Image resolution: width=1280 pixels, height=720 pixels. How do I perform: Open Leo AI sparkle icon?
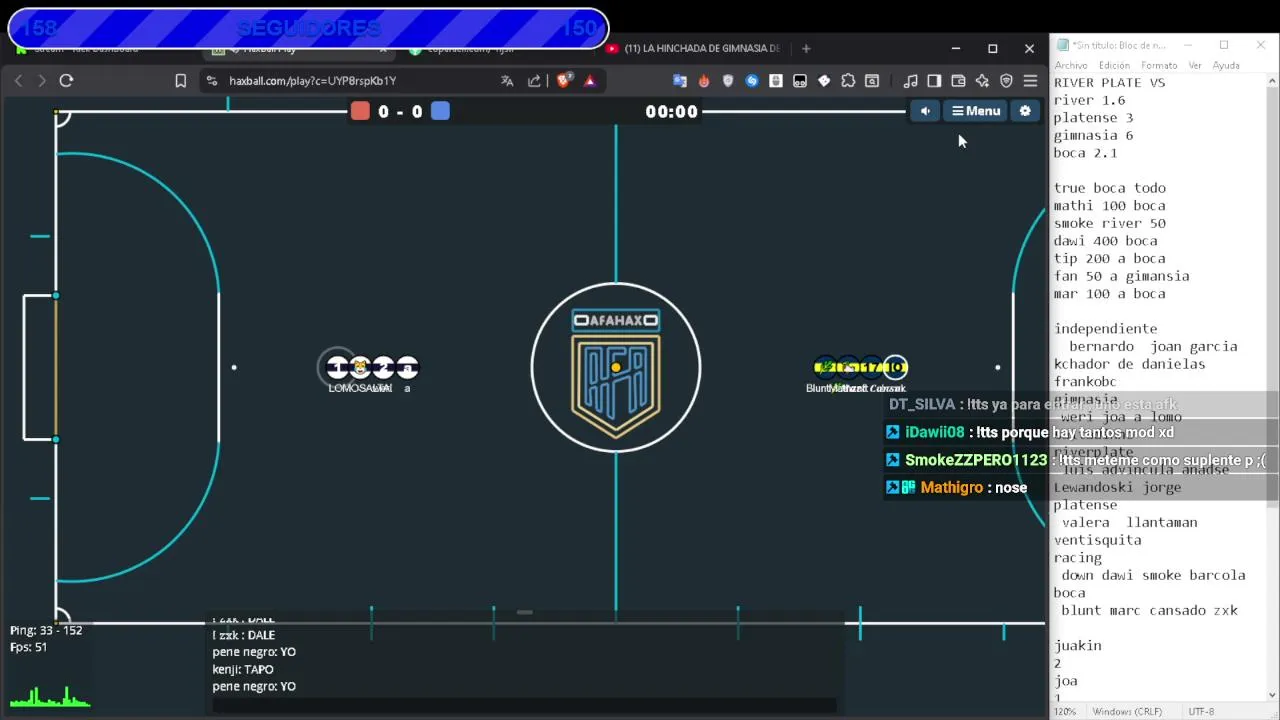[982, 81]
